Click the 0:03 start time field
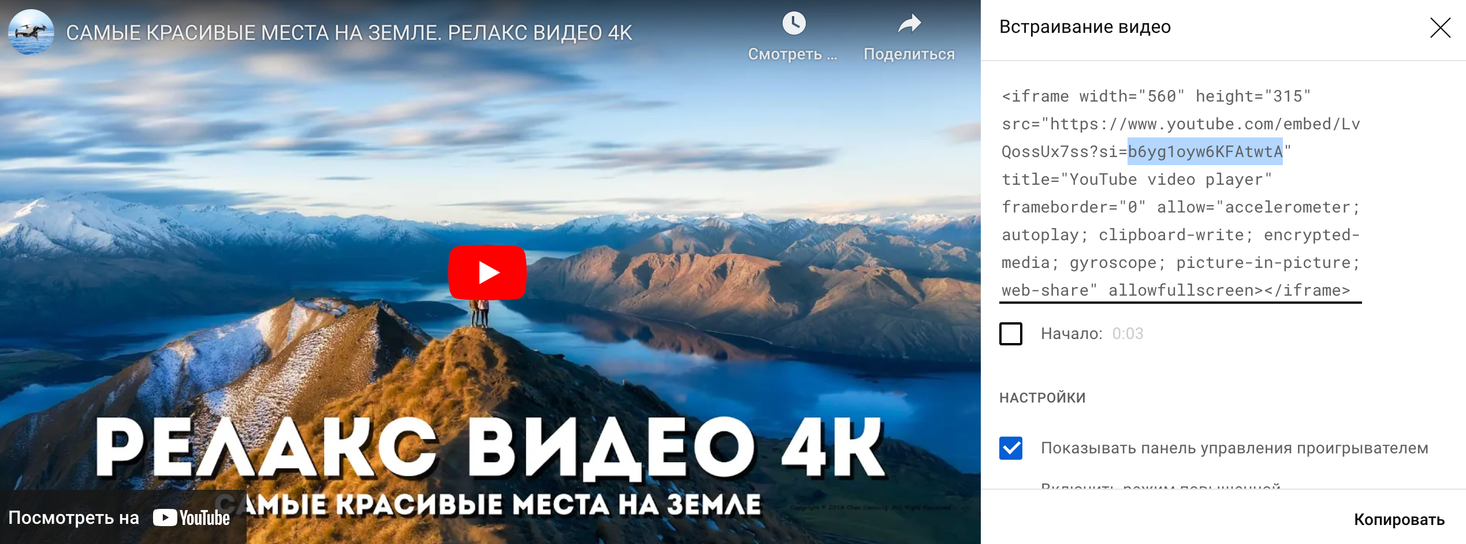 point(1128,334)
